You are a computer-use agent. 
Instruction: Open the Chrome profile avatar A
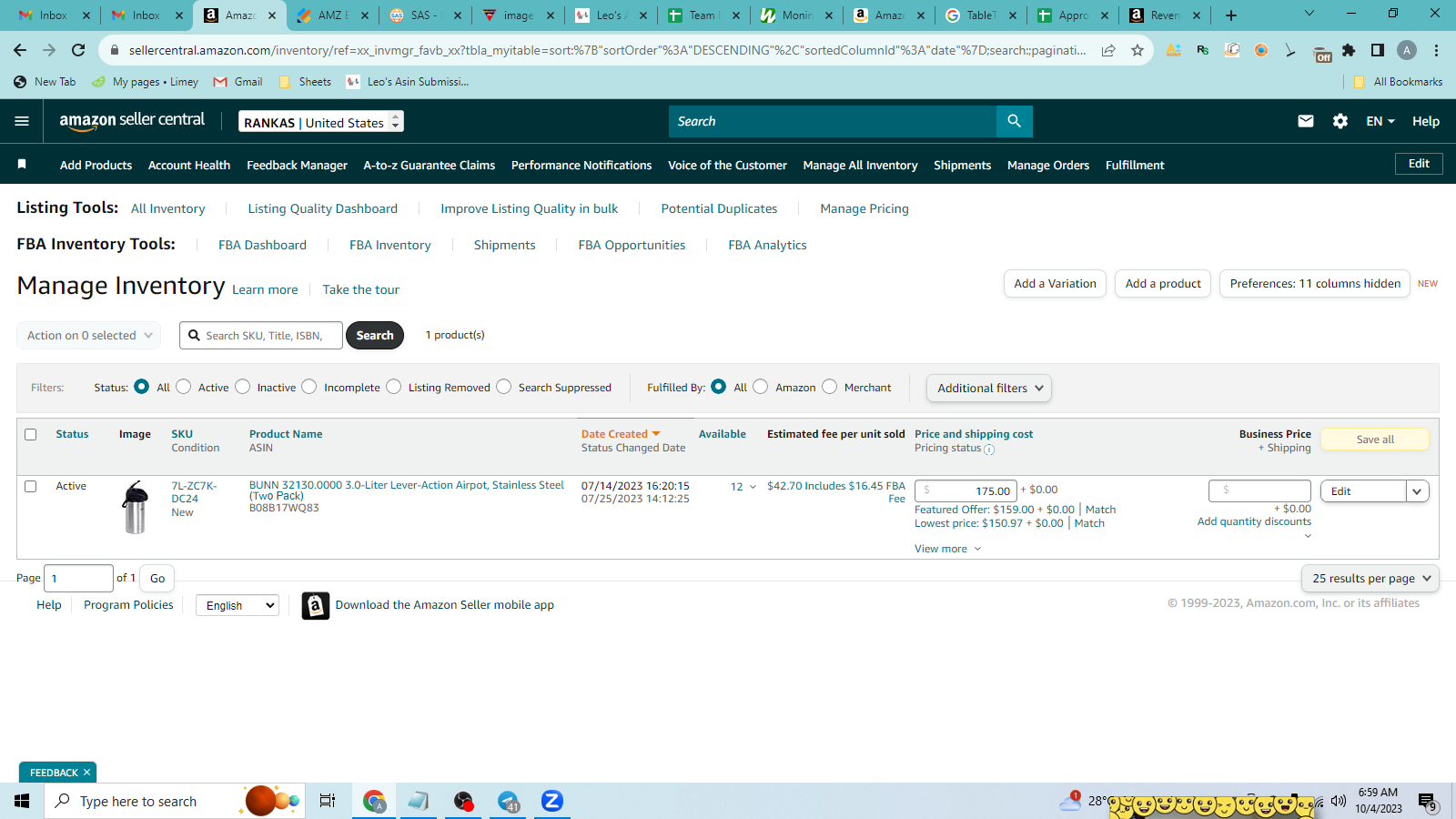click(x=1407, y=50)
